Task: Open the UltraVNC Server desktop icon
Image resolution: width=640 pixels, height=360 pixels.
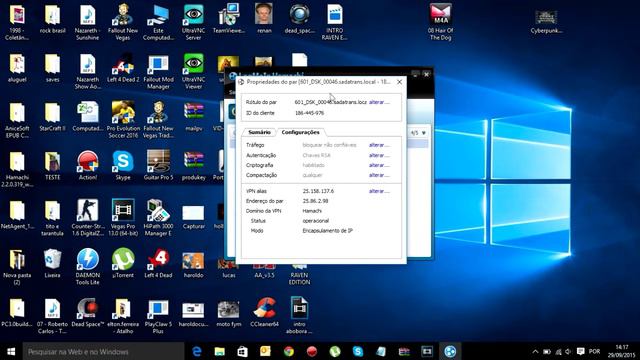Action: [x=193, y=22]
